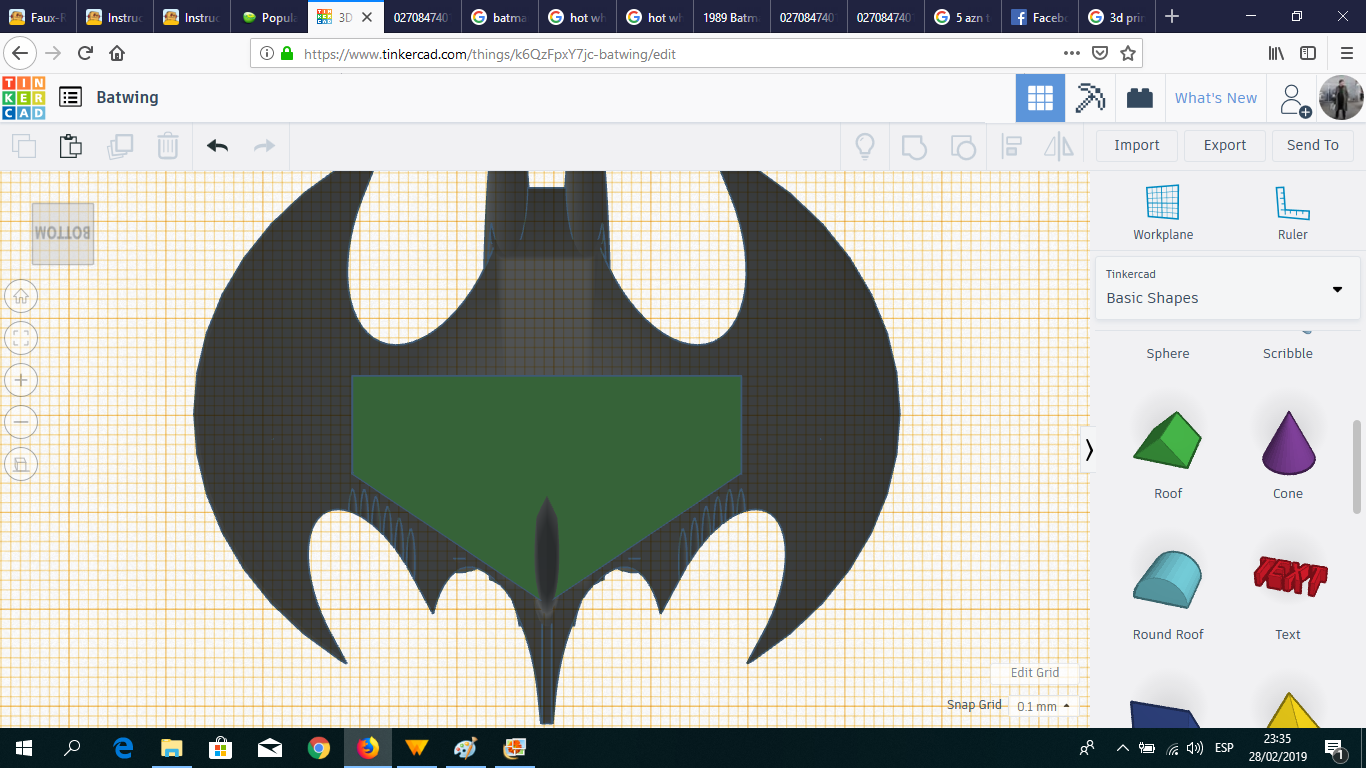Toggle orthographic perspective view button
The height and width of the screenshot is (768, 1366).
click(x=21, y=464)
